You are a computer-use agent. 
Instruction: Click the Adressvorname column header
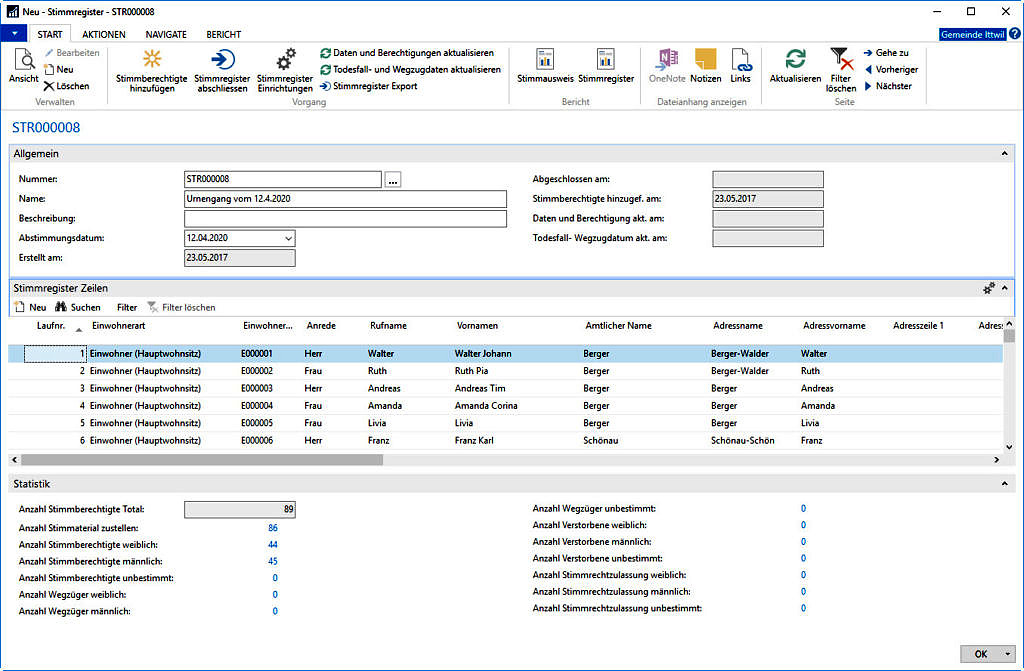coord(834,325)
